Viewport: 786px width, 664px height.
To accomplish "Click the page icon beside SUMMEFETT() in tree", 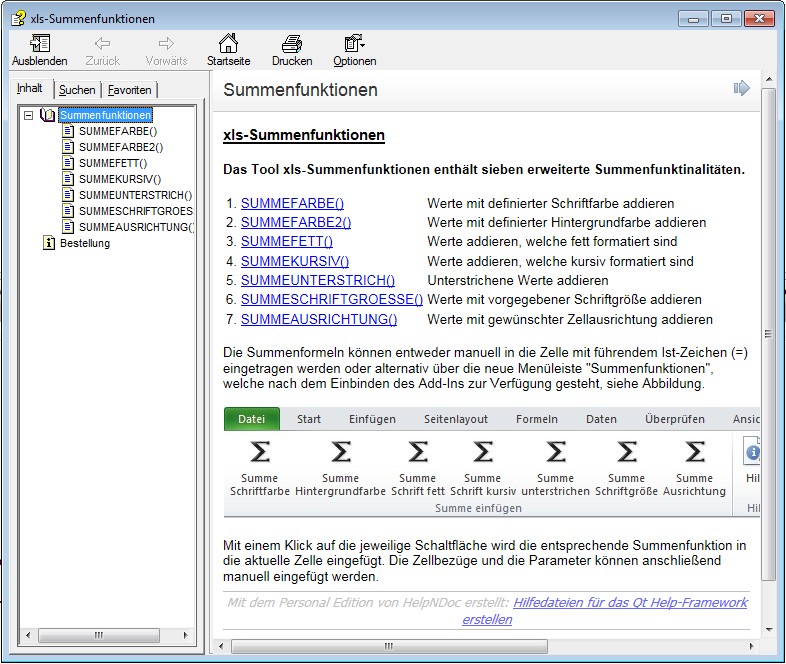I will pos(68,163).
